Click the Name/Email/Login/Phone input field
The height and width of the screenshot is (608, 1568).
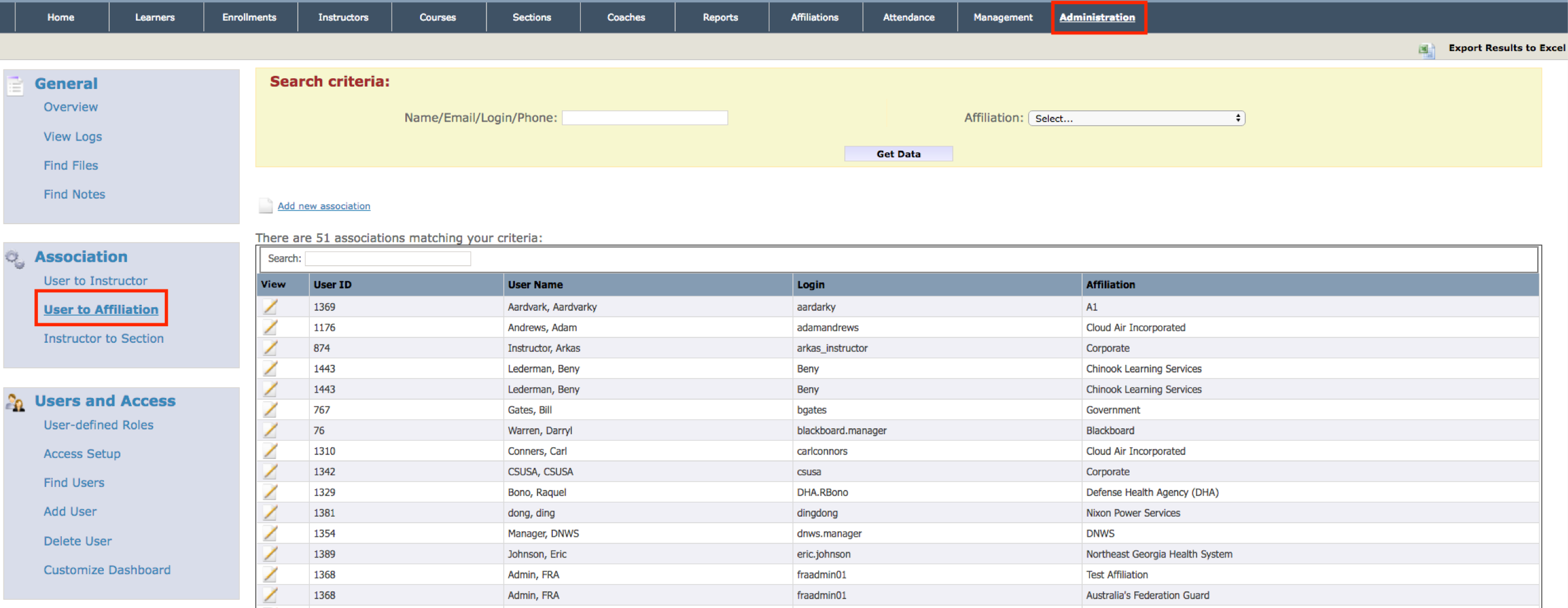(x=644, y=118)
